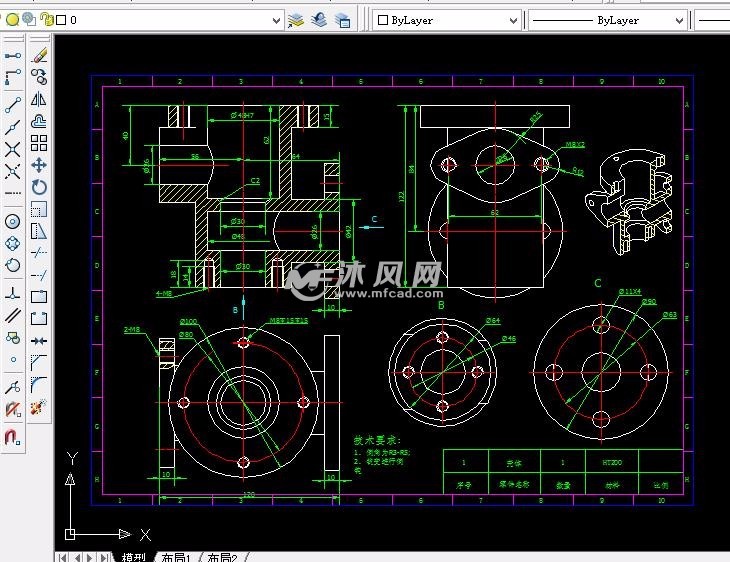730x562 pixels.
Task: Select the Mirror tool
Action: (x=39, y=99)
